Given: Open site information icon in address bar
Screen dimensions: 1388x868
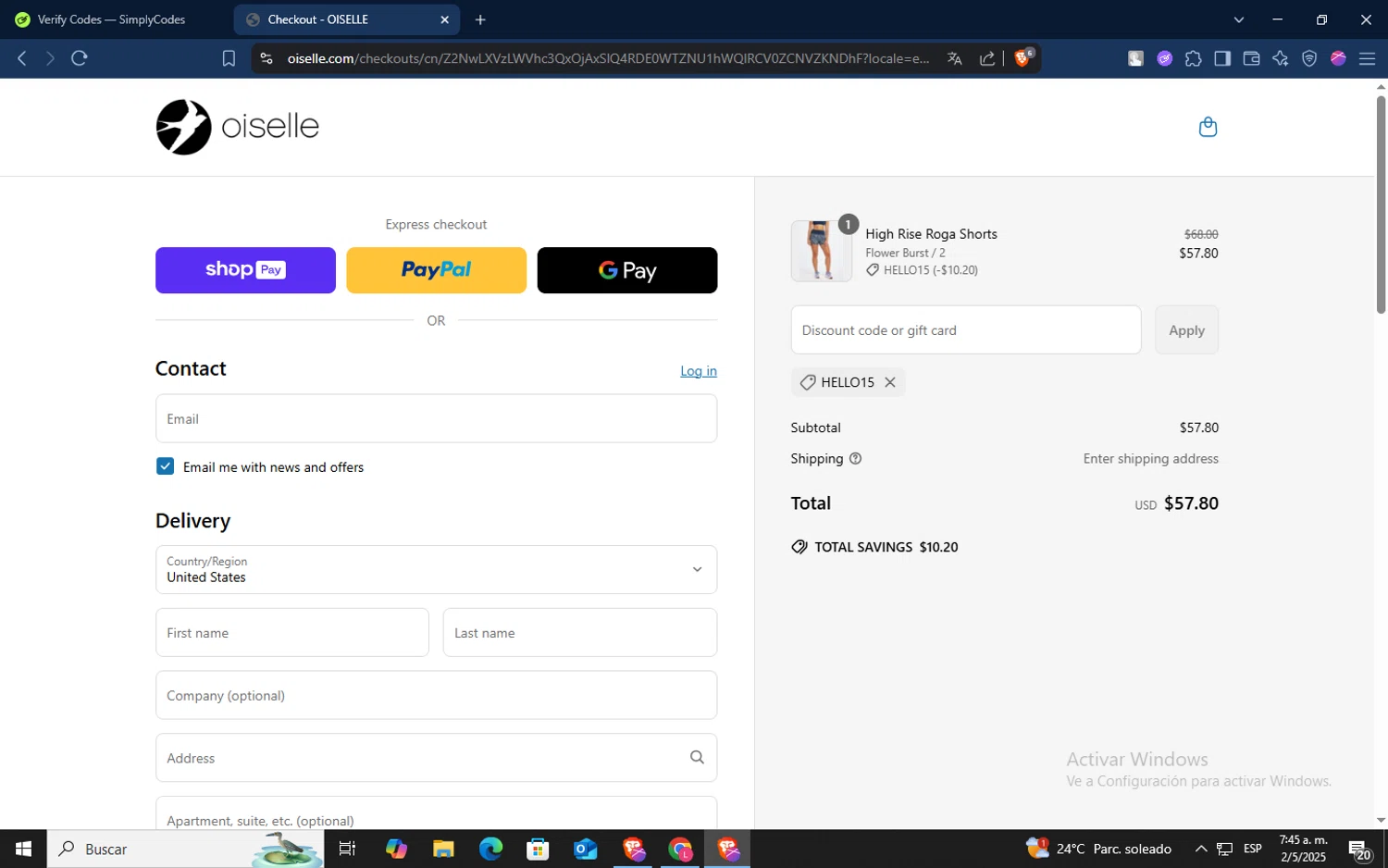Looking at the screenshot, I should [266, 58].
